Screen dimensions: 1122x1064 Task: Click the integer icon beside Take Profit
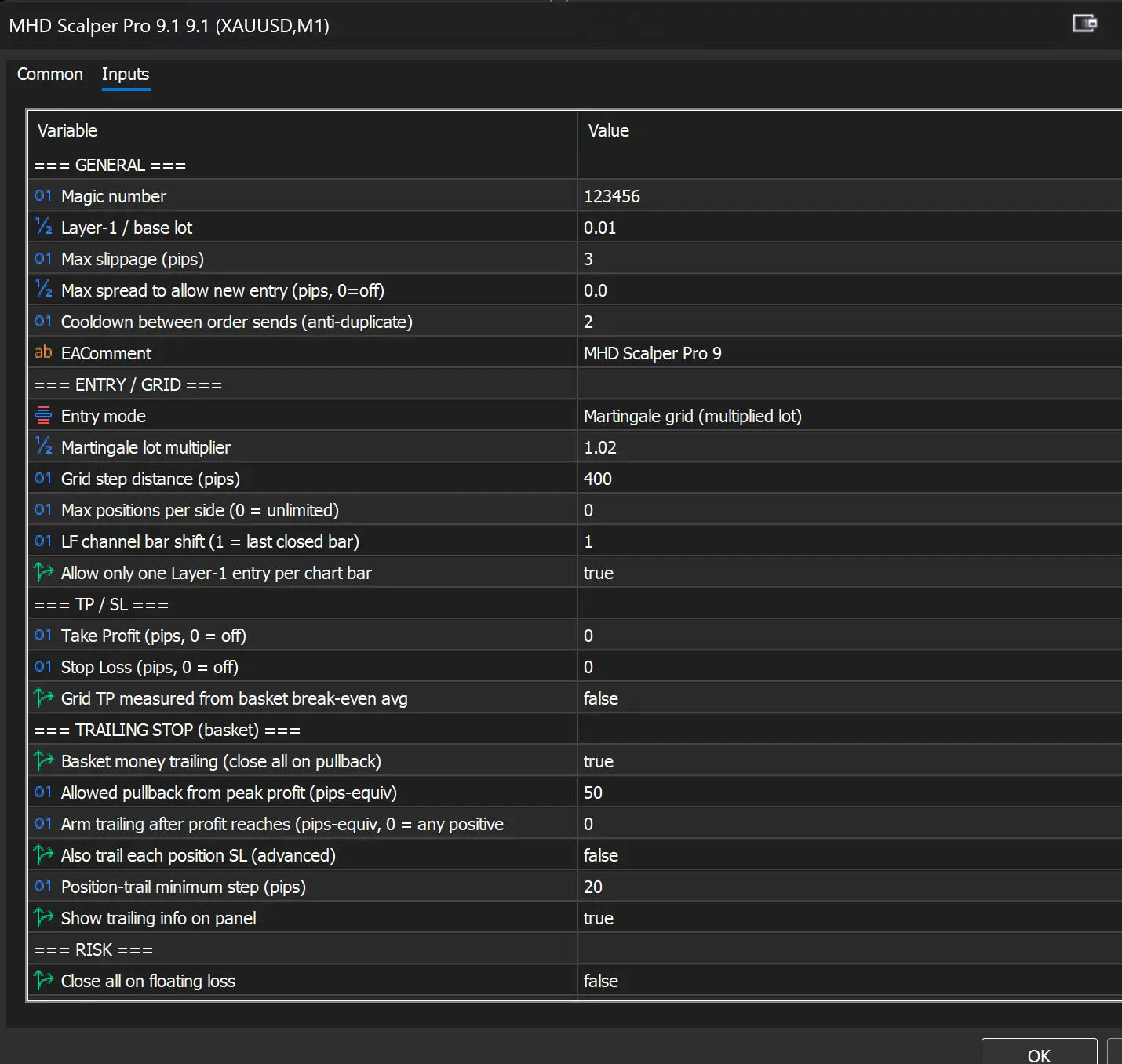tap(43, 635)
